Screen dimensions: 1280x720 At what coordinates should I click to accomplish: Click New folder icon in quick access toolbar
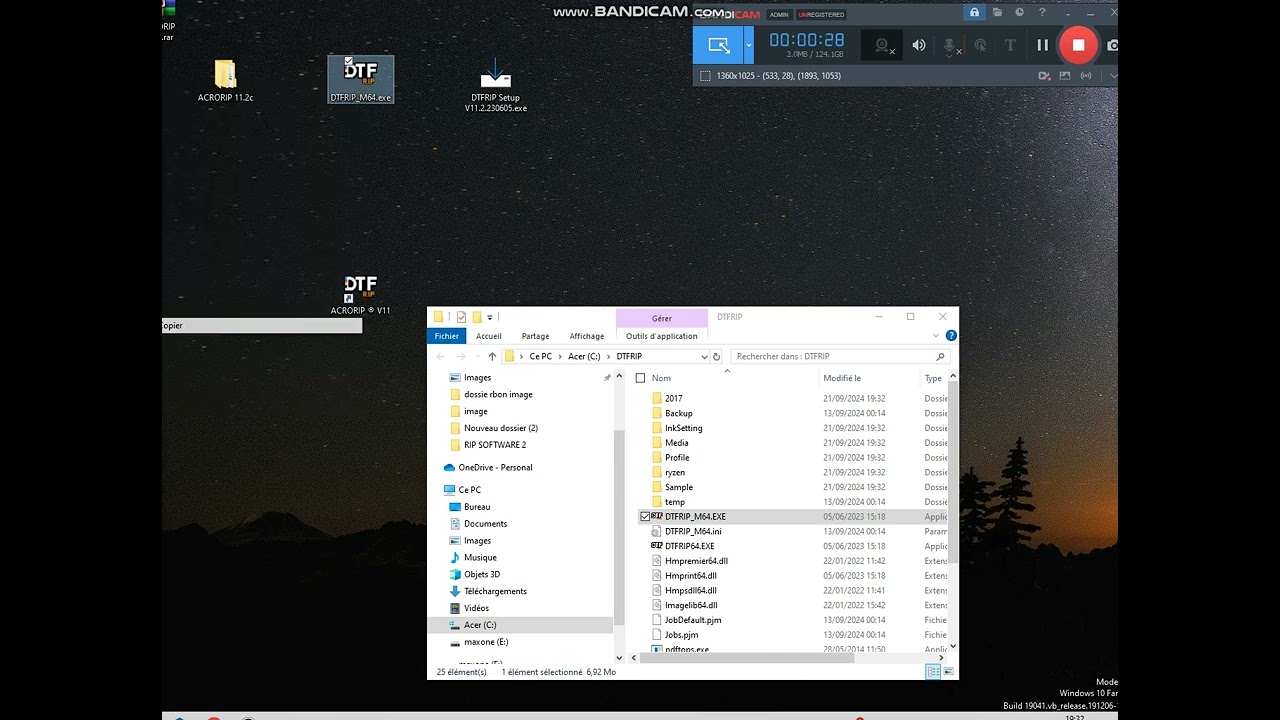(x=477, y=317)
